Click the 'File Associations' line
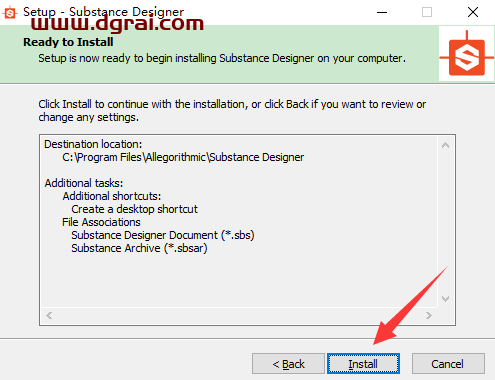The height and width of the screenshot is (380, 495). (x=101, y=222)
